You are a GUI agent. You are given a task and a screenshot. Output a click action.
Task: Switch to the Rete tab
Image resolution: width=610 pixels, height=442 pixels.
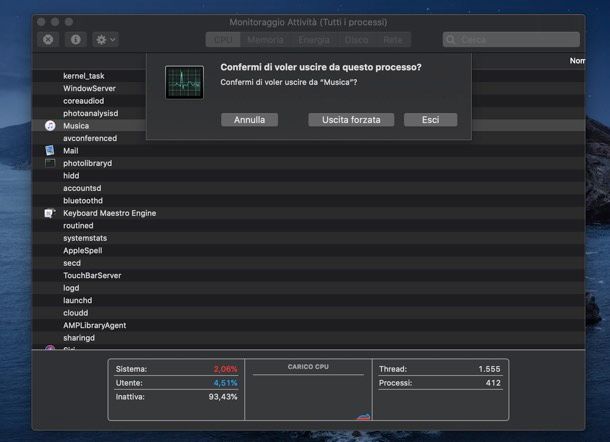393,40
